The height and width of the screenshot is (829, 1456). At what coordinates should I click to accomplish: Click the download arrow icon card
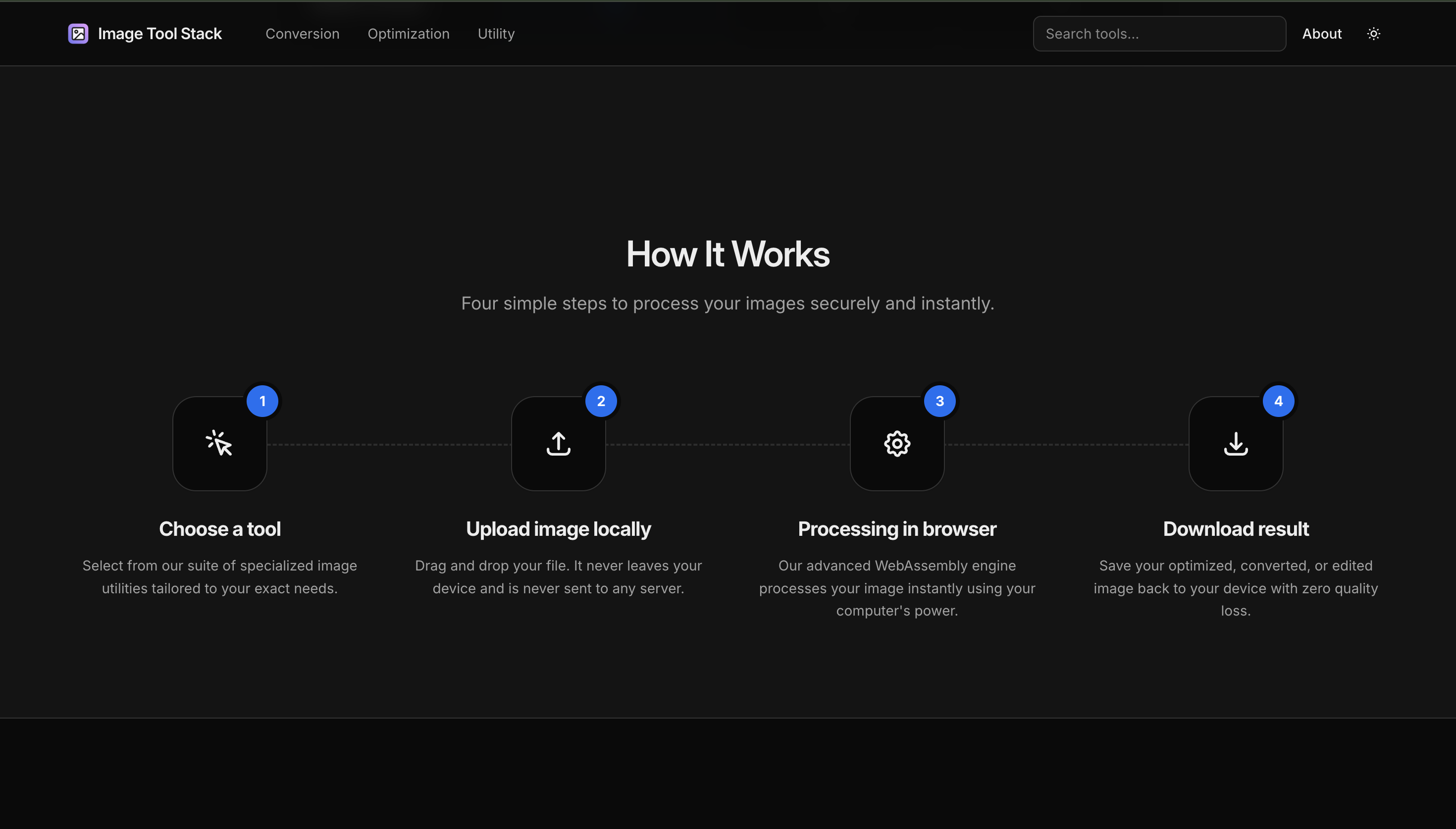[1236, 444]
